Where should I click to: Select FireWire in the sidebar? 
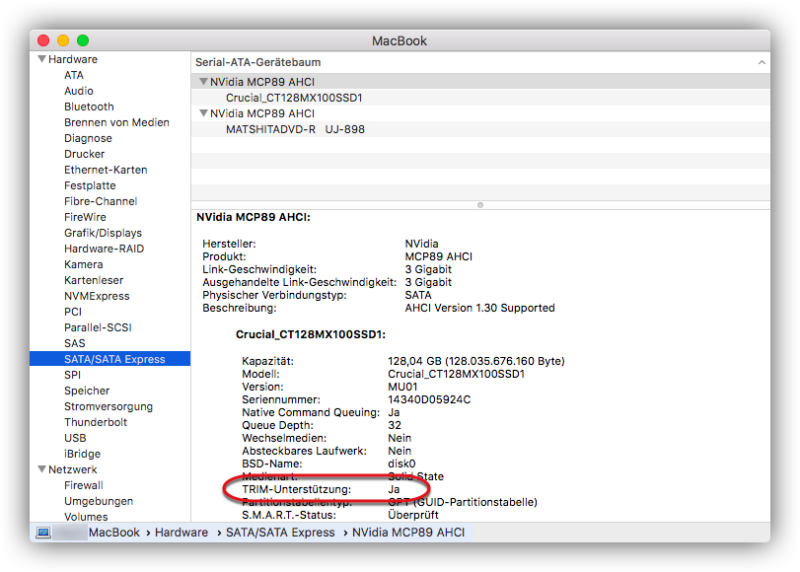tap(85, 217)
